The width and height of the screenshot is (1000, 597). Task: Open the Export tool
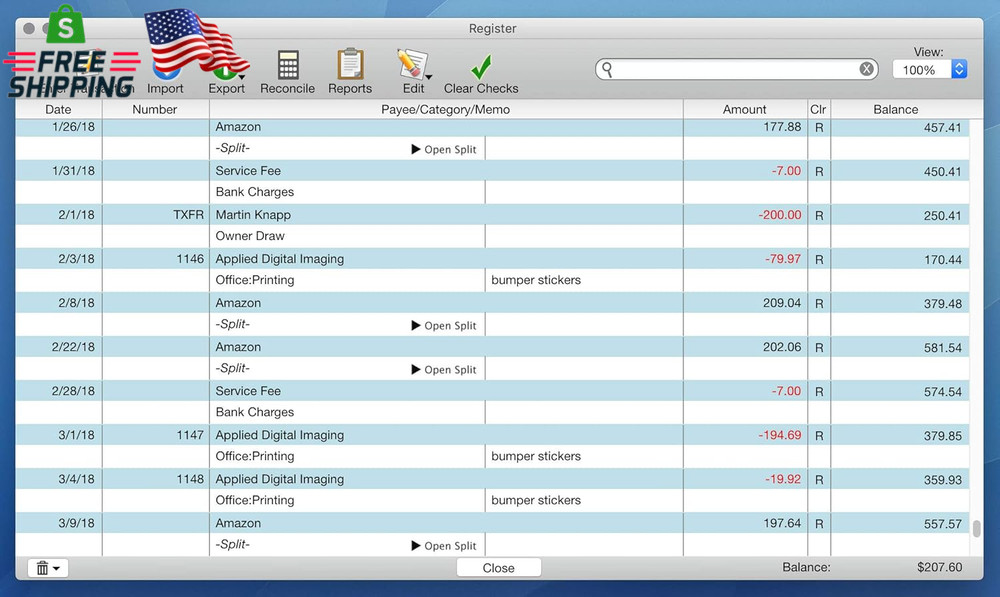coord(226,70)
